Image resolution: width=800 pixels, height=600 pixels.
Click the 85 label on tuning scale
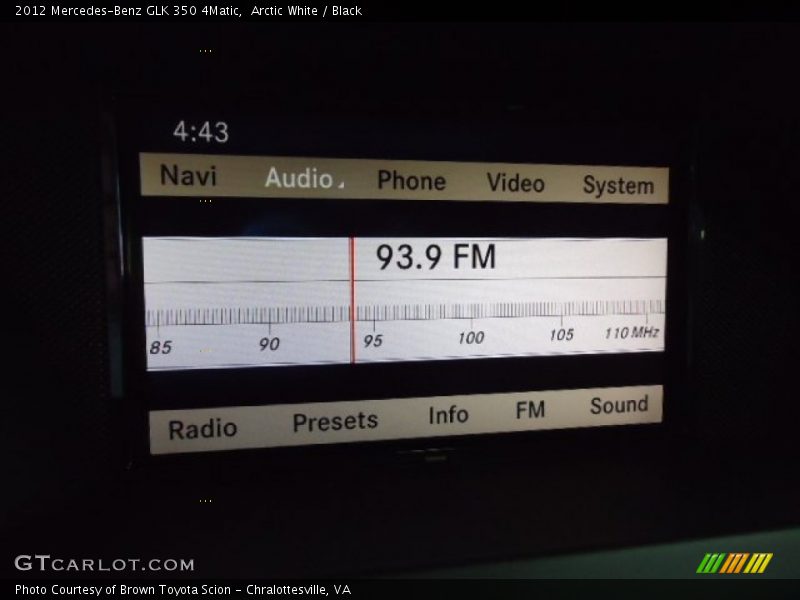pos(160,347)
